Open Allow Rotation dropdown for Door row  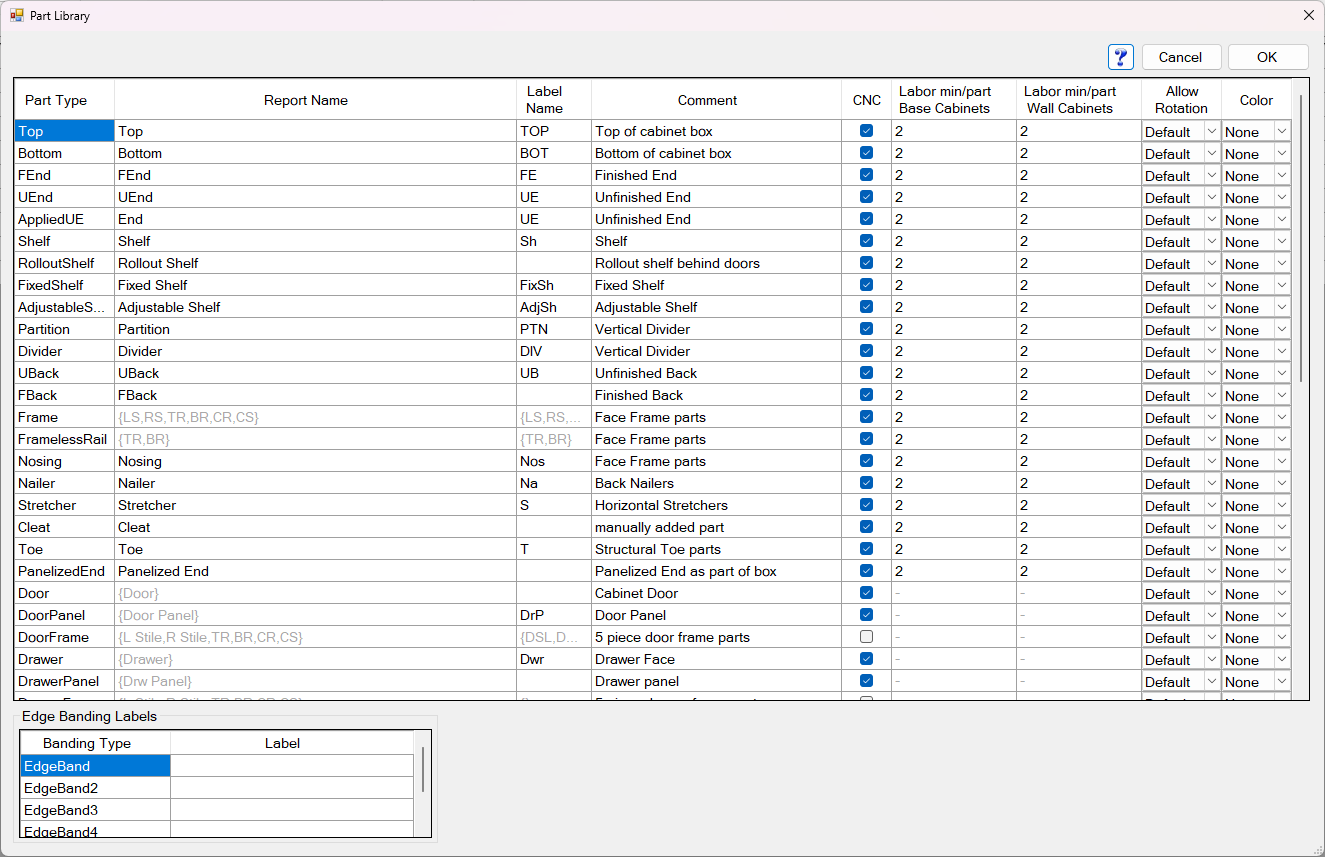coord(1211,594)
